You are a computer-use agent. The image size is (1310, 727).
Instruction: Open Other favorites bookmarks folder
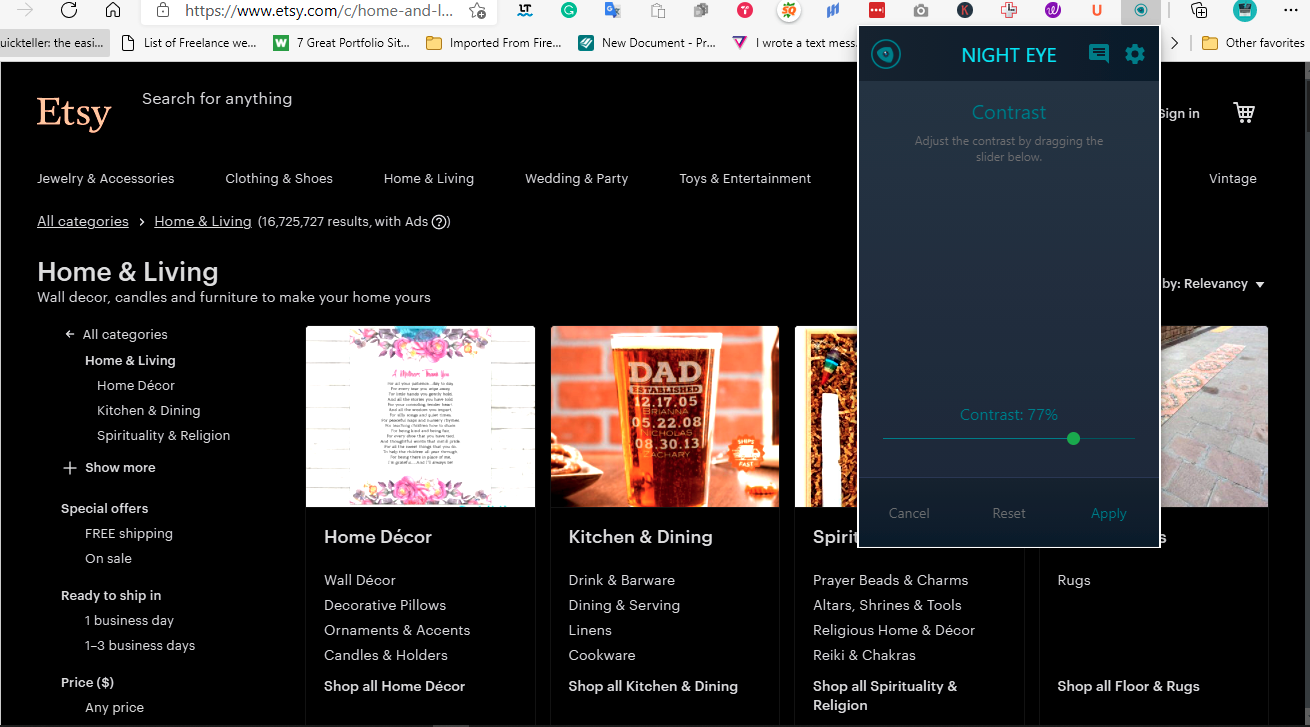pyautogui.click(x=1253, y=43)
